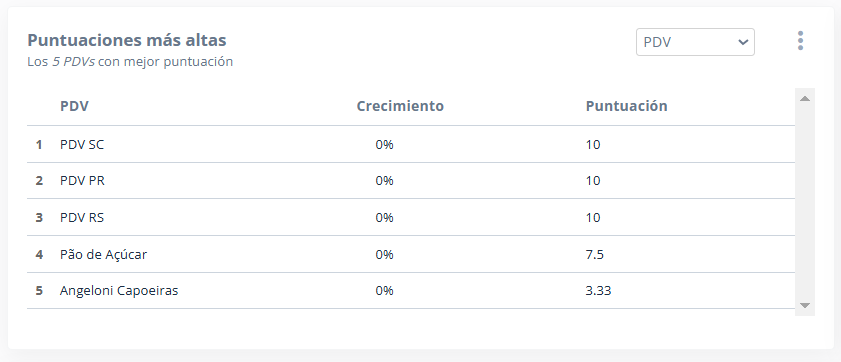Viewport: 841px width, 362px height.
Task: Open the three-dot options menu
Action: click(800, 41)
